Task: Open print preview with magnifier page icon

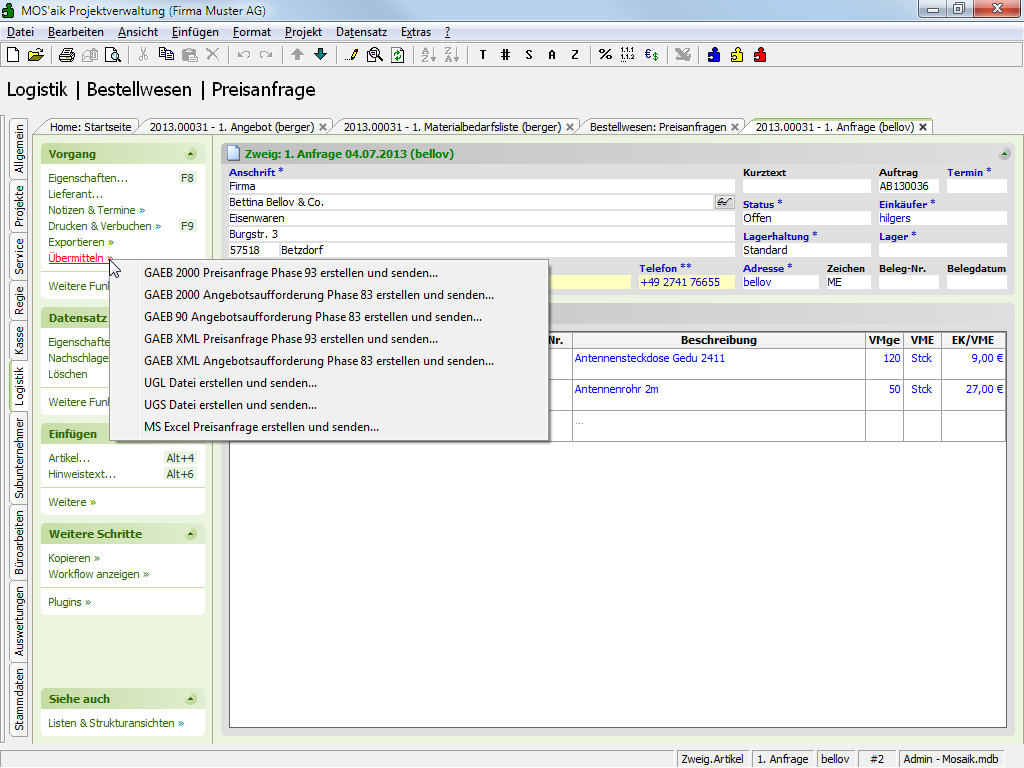Action: (x=113, y=55)
